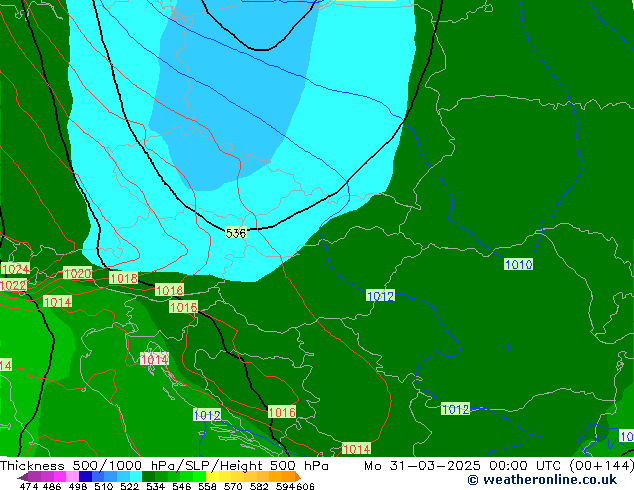Click the 570 legend value
Image resolution: width=634 pixels, height=490 pixels.
pos(233,486)
